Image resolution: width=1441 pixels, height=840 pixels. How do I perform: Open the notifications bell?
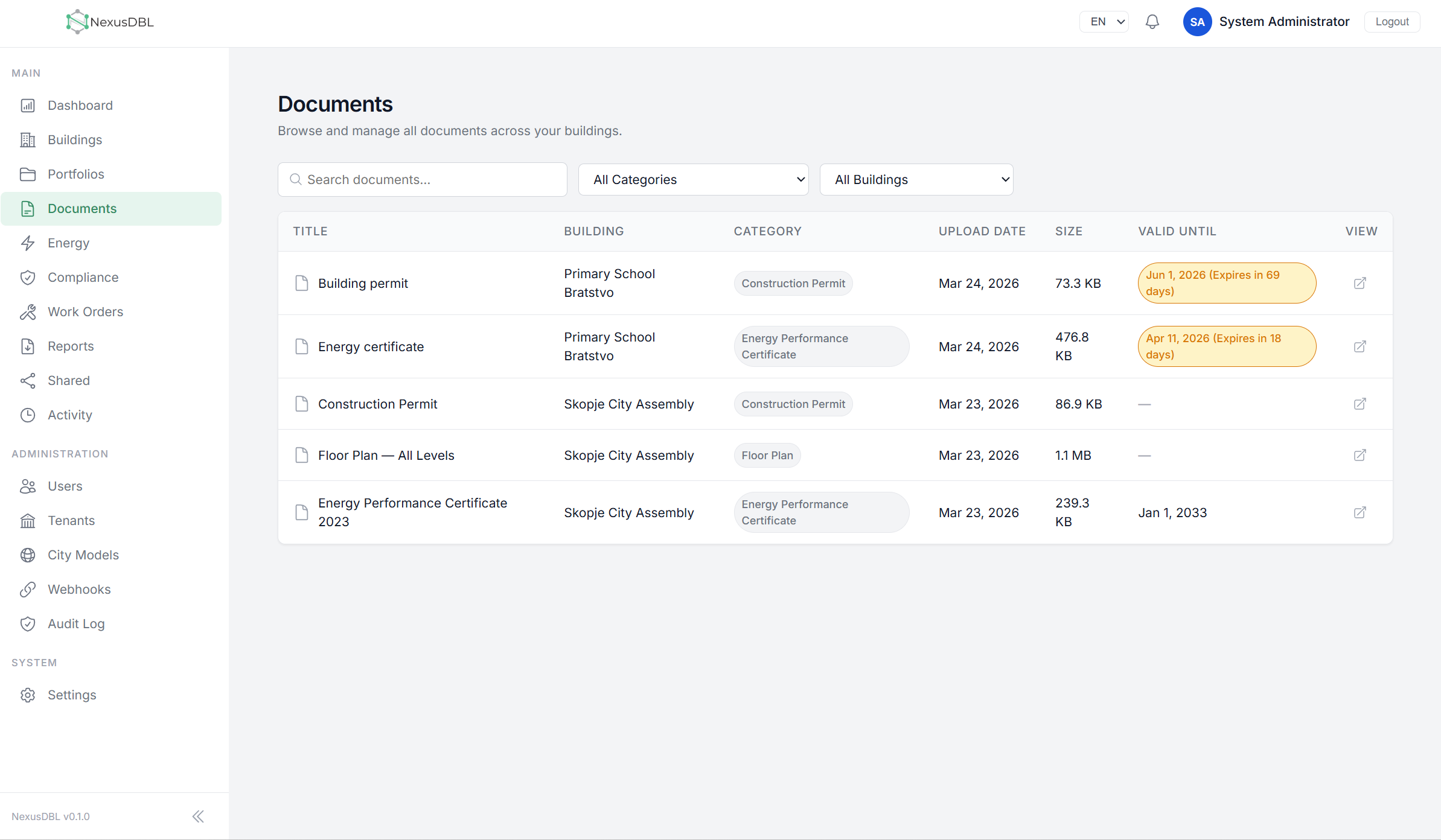[1152, 22]
